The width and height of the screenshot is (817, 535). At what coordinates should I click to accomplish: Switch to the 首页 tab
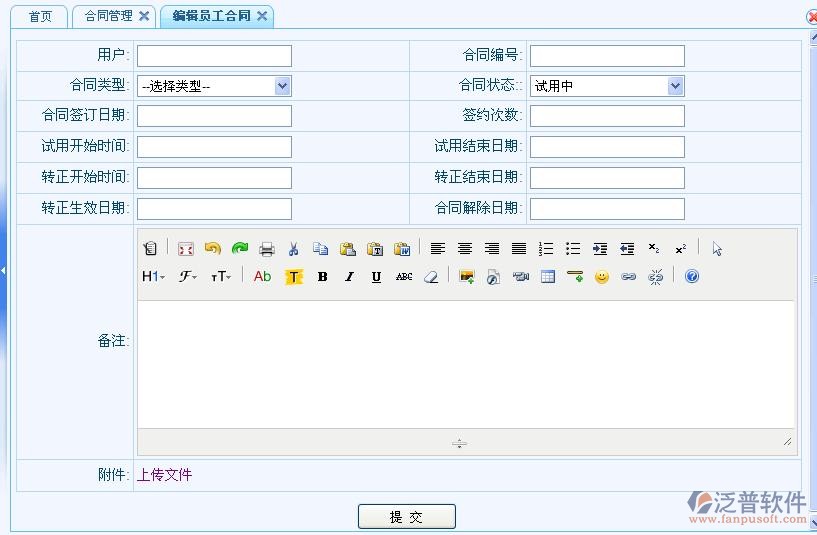click(40, 16)
